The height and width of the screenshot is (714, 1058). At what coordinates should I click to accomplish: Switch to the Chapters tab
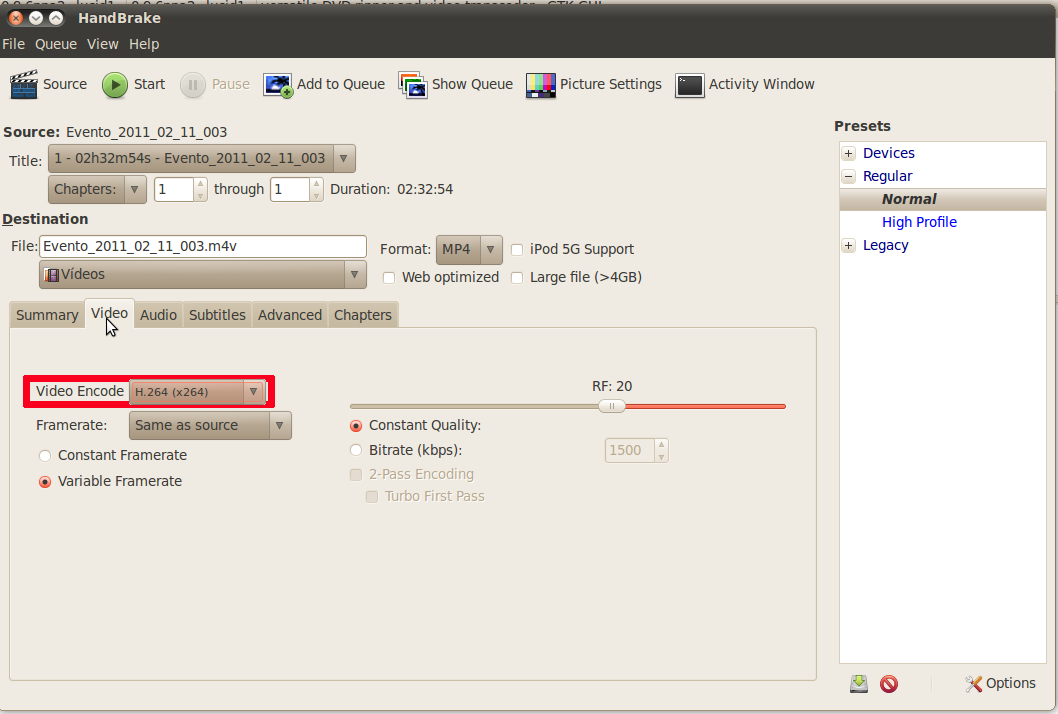pos(363,315)
